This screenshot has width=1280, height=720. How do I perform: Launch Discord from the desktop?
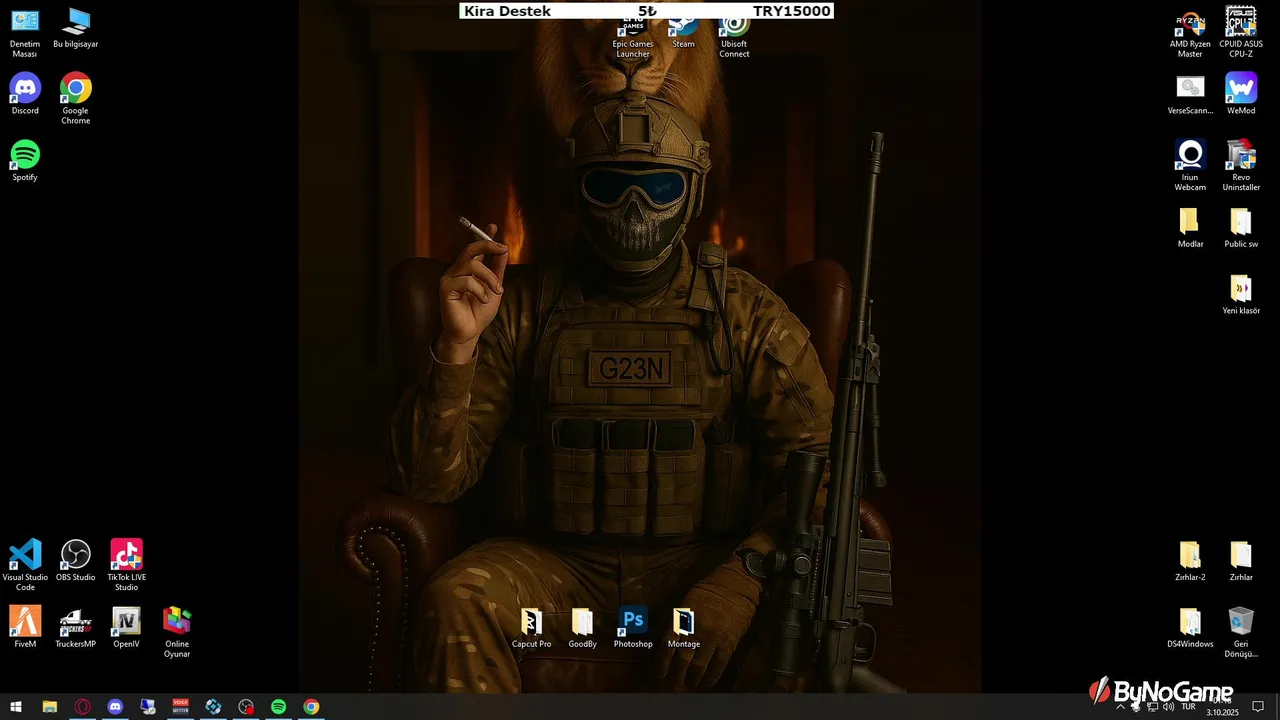(25, 94)
